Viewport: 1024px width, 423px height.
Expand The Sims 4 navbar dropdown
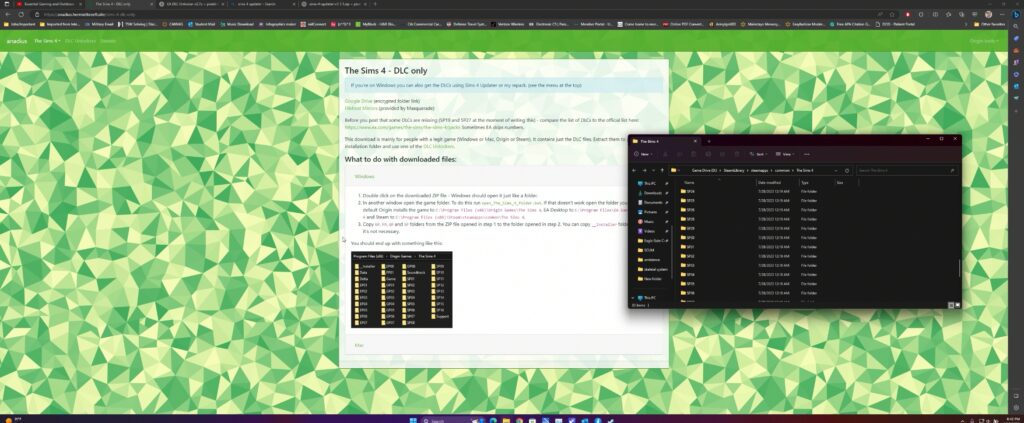point(46,40)
